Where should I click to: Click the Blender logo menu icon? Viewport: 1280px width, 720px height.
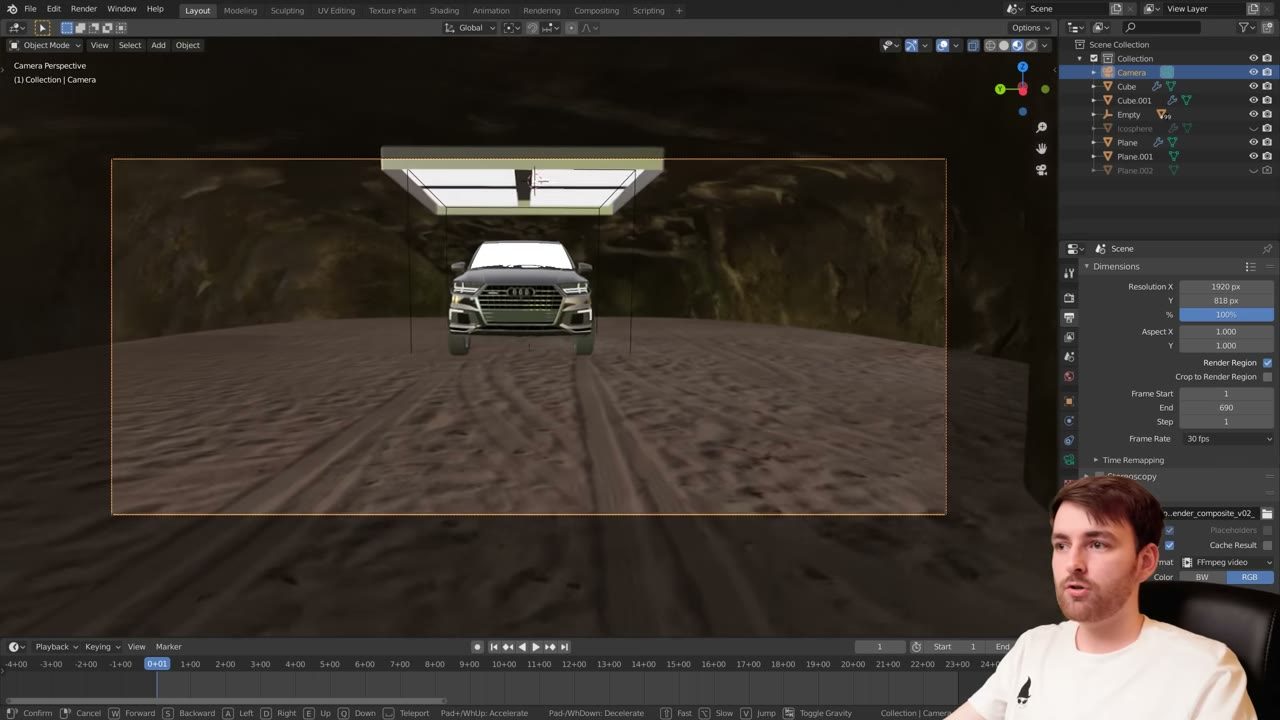pos(11,9)
